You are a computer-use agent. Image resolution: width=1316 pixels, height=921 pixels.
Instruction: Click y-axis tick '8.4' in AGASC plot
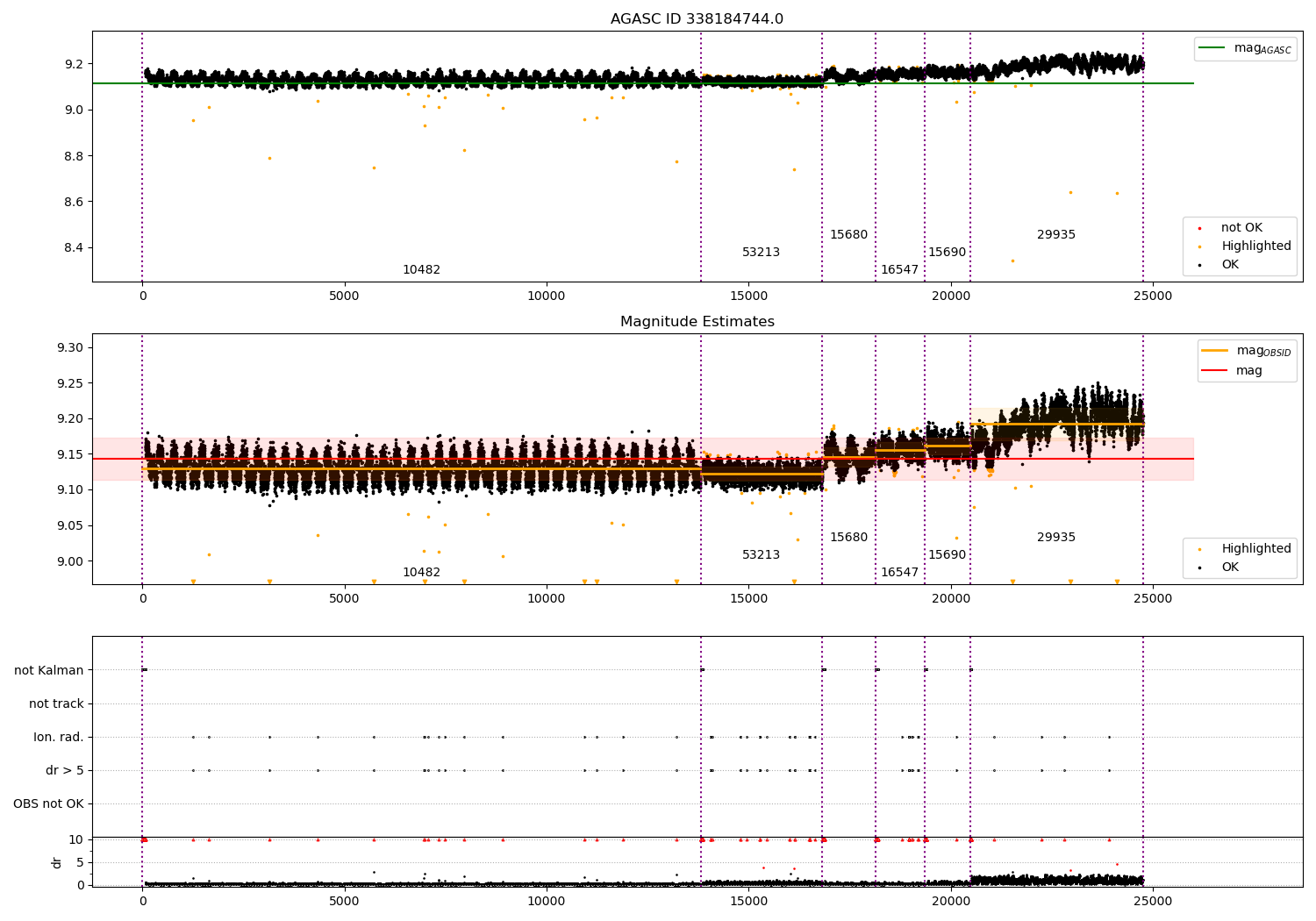point(74,248)
